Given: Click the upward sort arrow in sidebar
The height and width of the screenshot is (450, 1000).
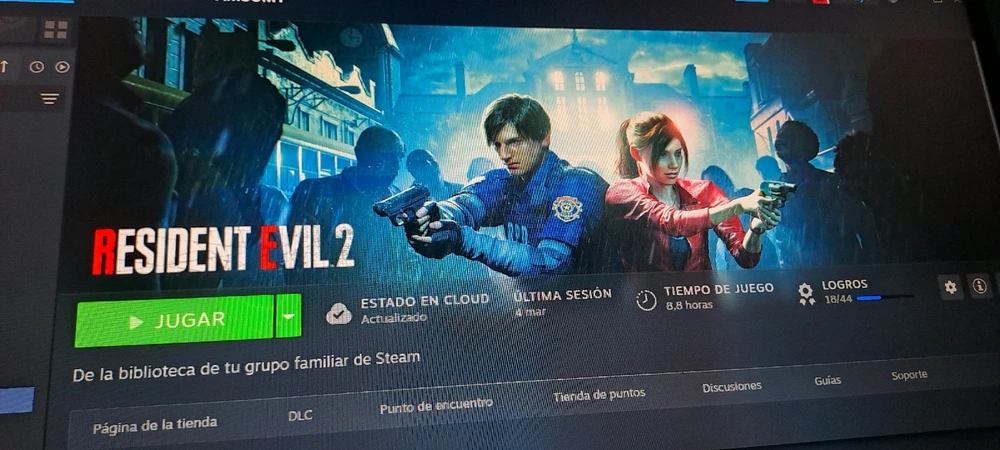Looking at the screenshot, I should pos(4,66).
